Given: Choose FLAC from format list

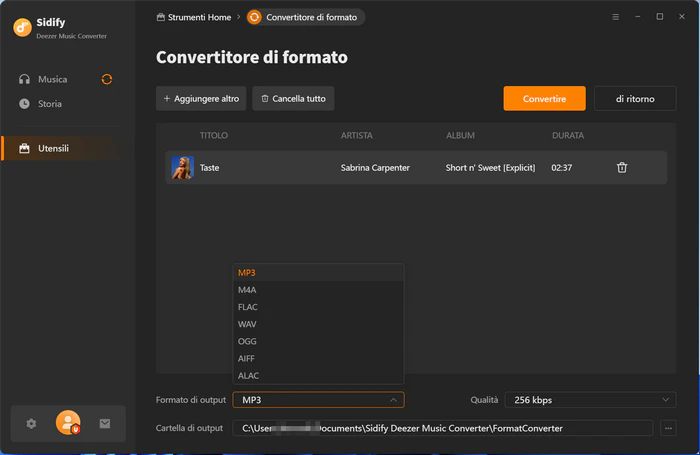Looking at the screenshot, I should (318, 307).
